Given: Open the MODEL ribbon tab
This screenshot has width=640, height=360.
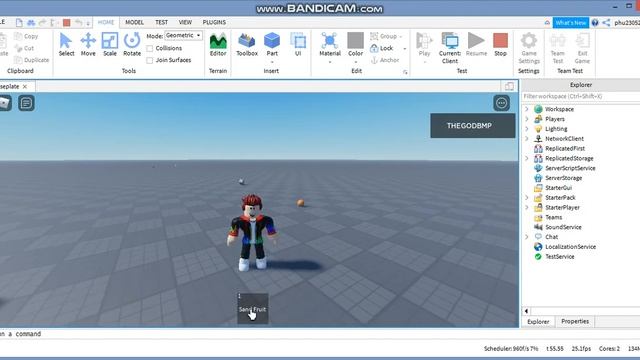Looking at the screenshot, I should click(x=134, y=22).
